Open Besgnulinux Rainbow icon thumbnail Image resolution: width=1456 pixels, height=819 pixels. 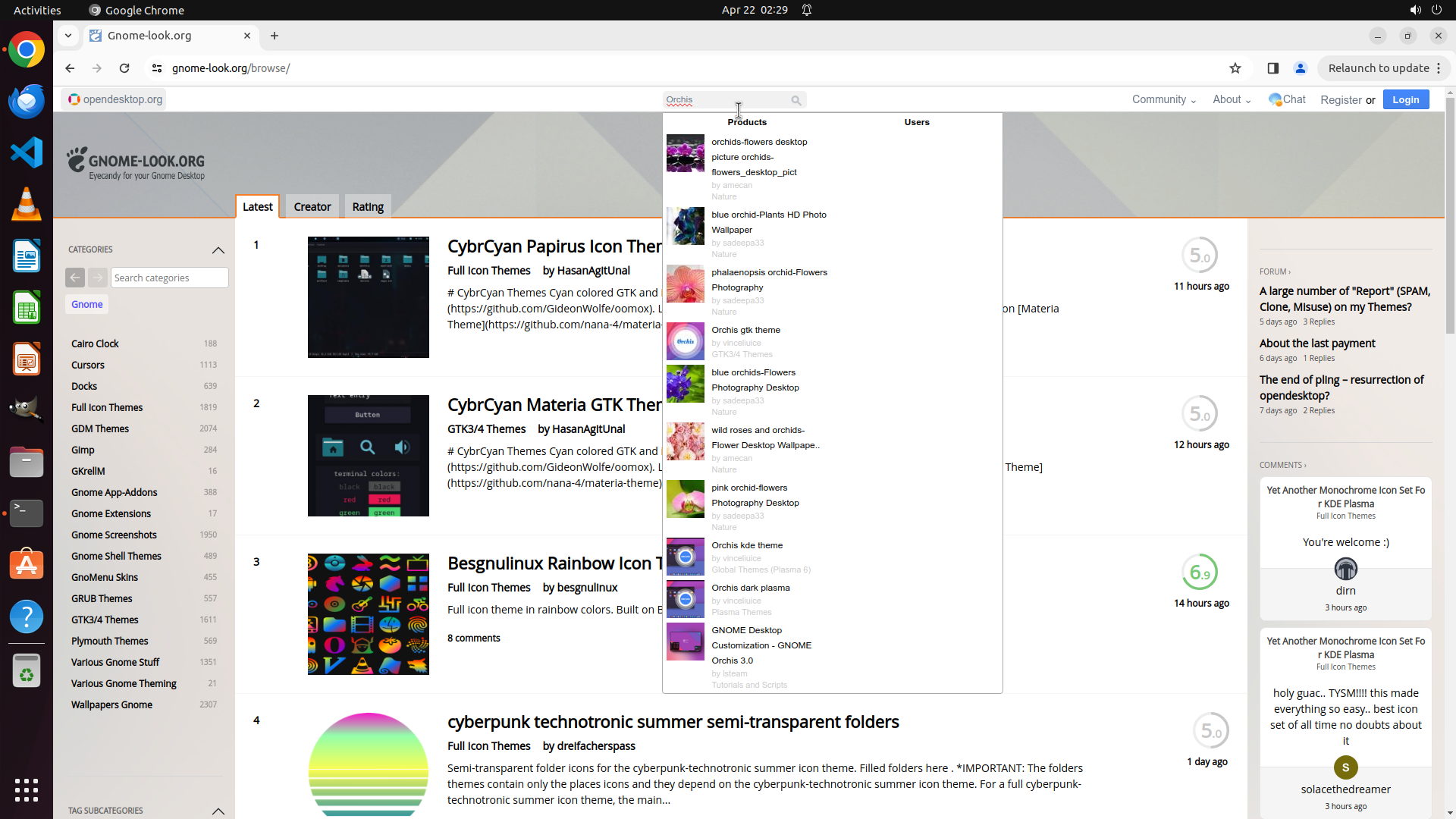[x=368, y=614]
